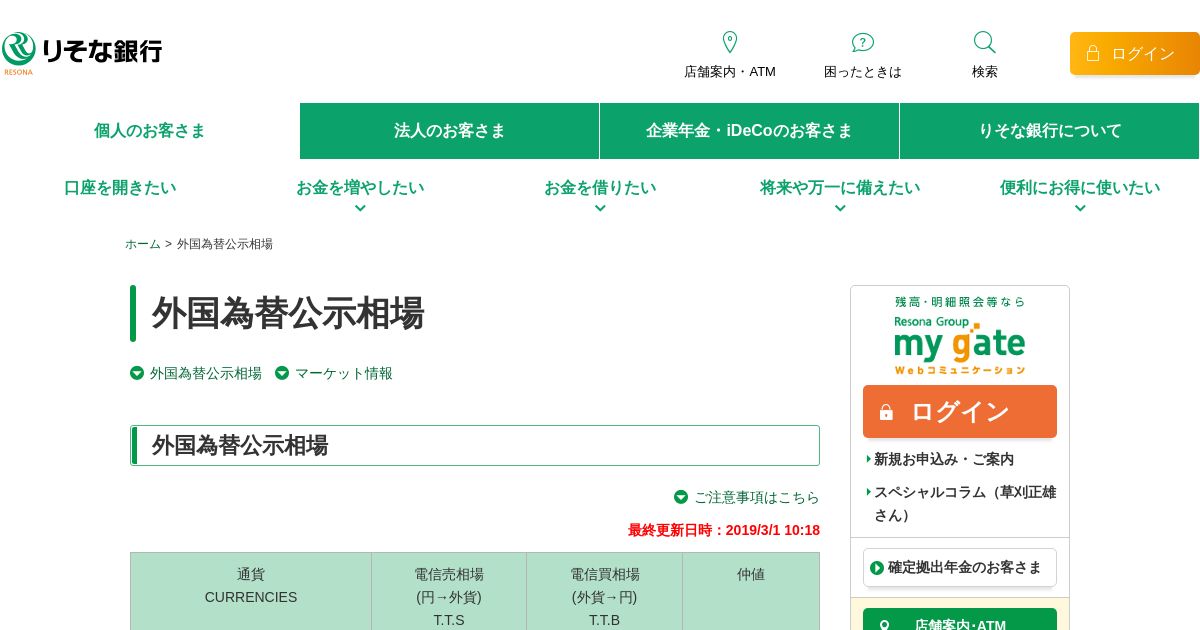Expand the 便利にお得に使いたい menu chevron
The image size is (1200, 630).
pyautogui.click(x=1080, y=208)
